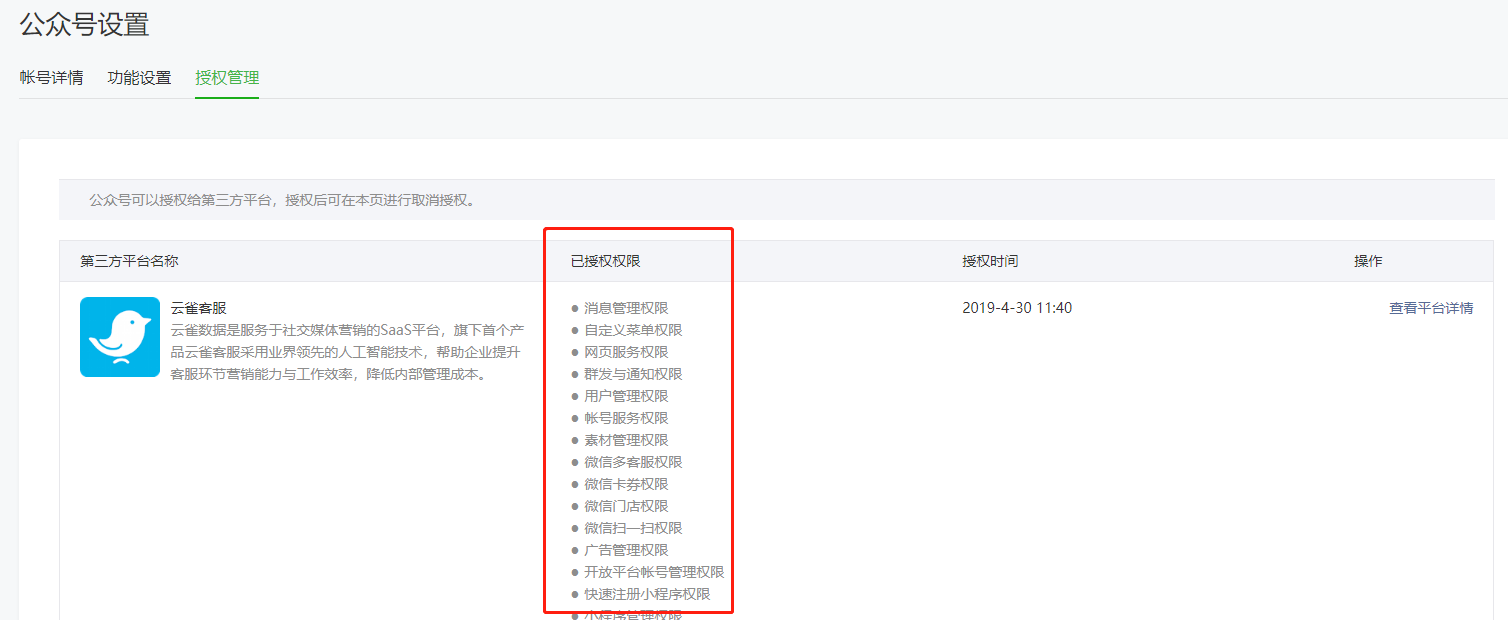Click the 微信多客服权限 list entry
Image resolution: width=1508 pixels, height=620 pixels.
pos(633,462)
